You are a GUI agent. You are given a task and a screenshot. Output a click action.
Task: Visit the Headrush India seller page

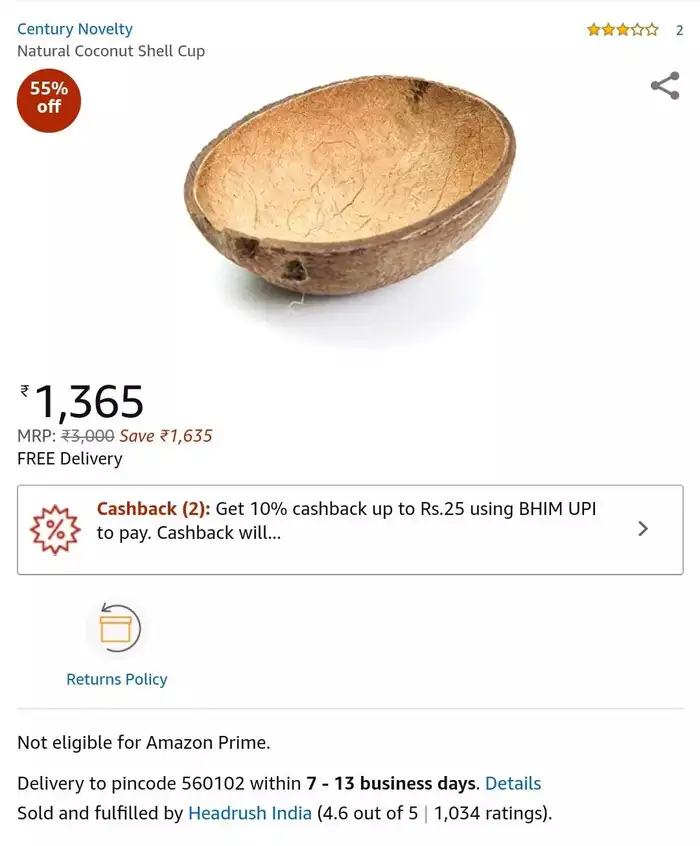point(249,813)
